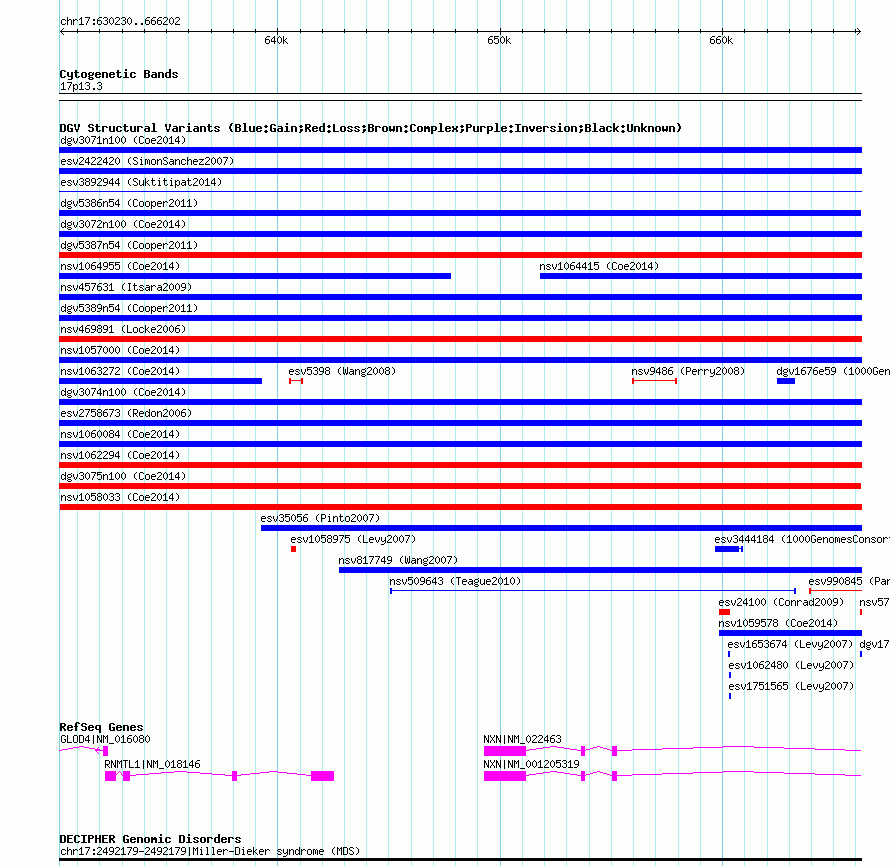Select the DECIPHER Genomic Disorders heading
This screenshot has height=866, width=890.
click(150, 839)
